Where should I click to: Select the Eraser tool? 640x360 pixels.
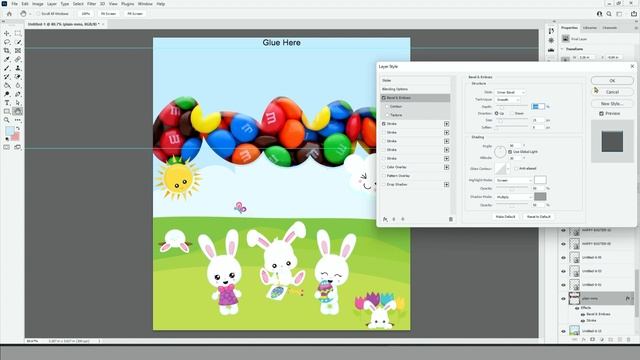pos(18,77)
